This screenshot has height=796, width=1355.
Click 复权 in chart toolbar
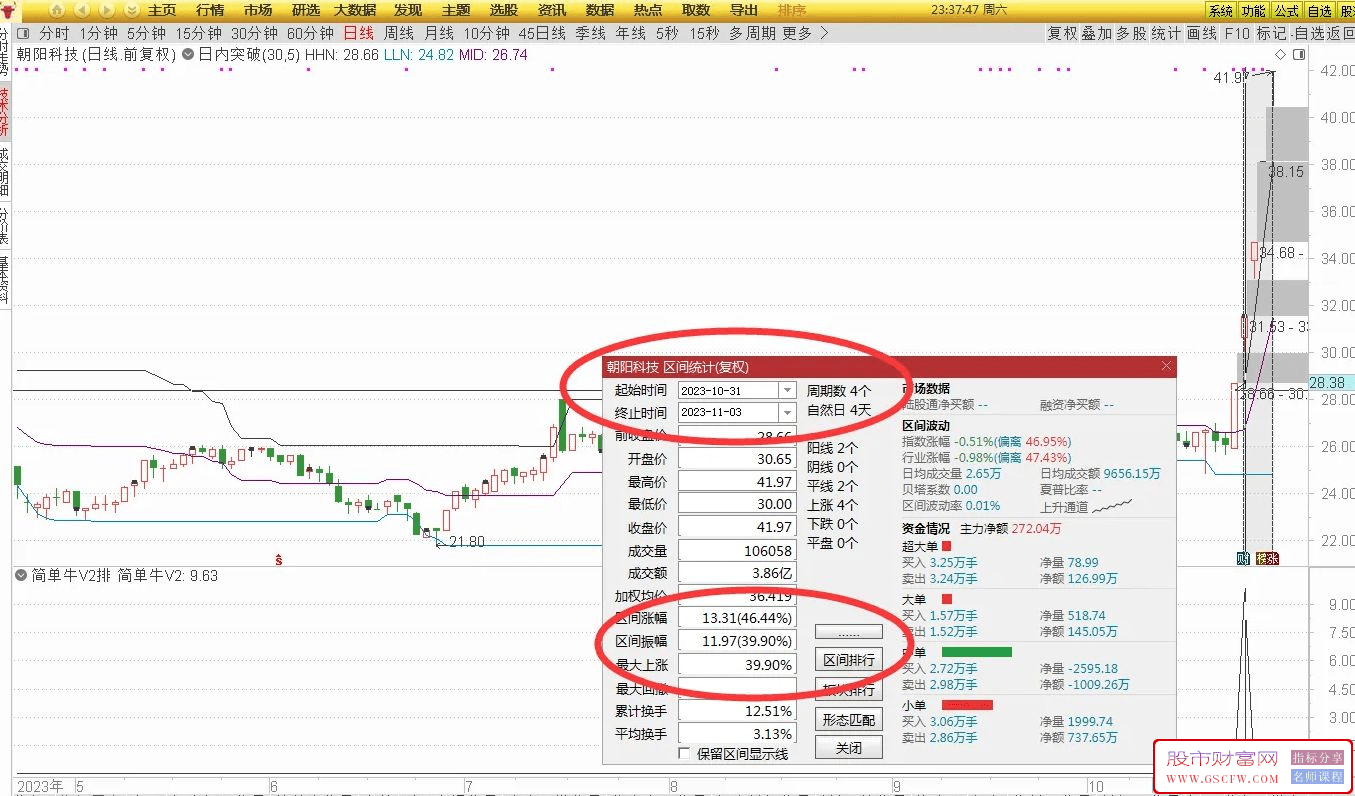tap(1062, 33)
